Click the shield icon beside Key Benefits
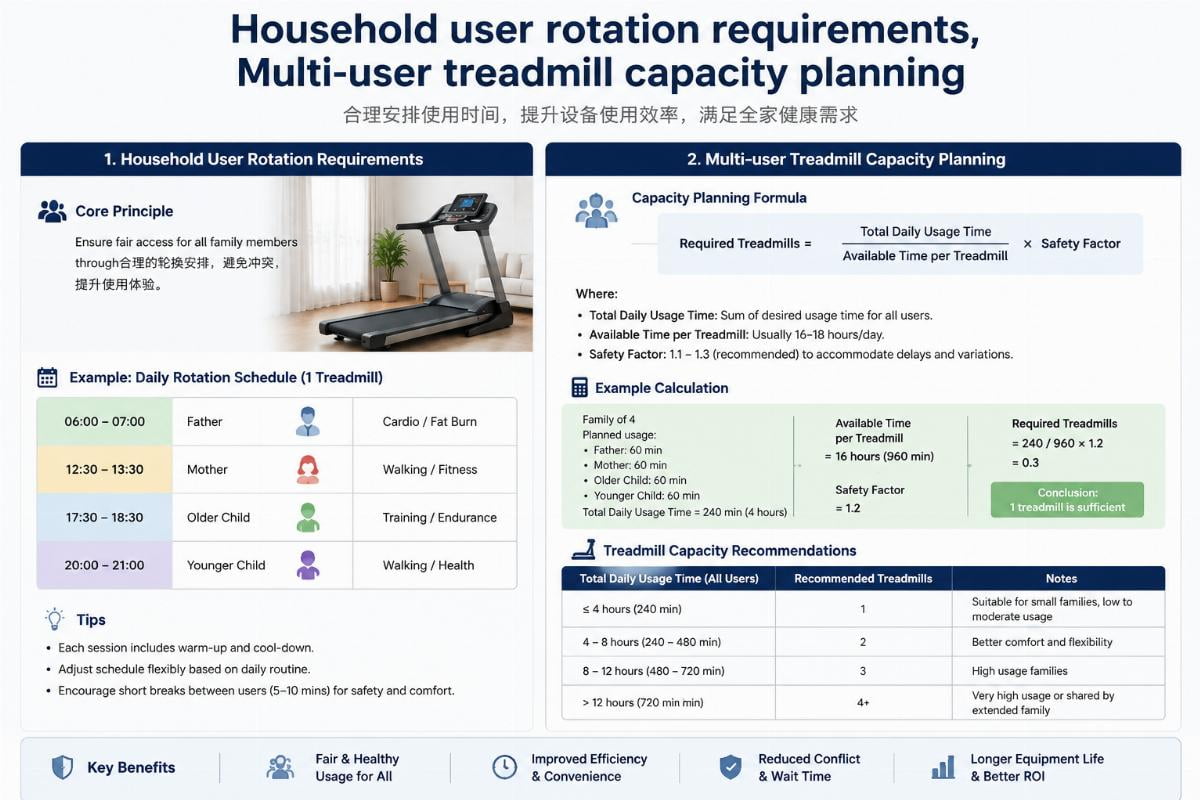This screenshot has width=1200, height=800. [62, 768]
